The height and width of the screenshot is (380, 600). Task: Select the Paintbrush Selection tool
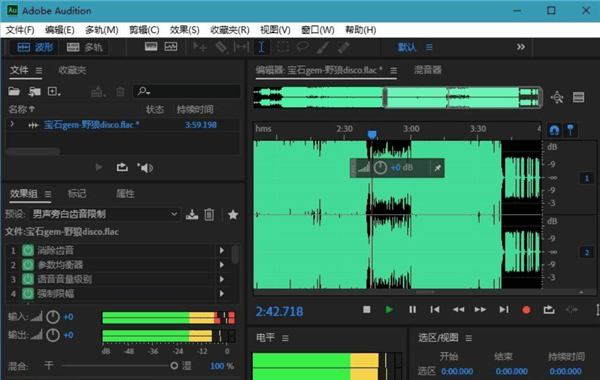[x=323, y=47]
